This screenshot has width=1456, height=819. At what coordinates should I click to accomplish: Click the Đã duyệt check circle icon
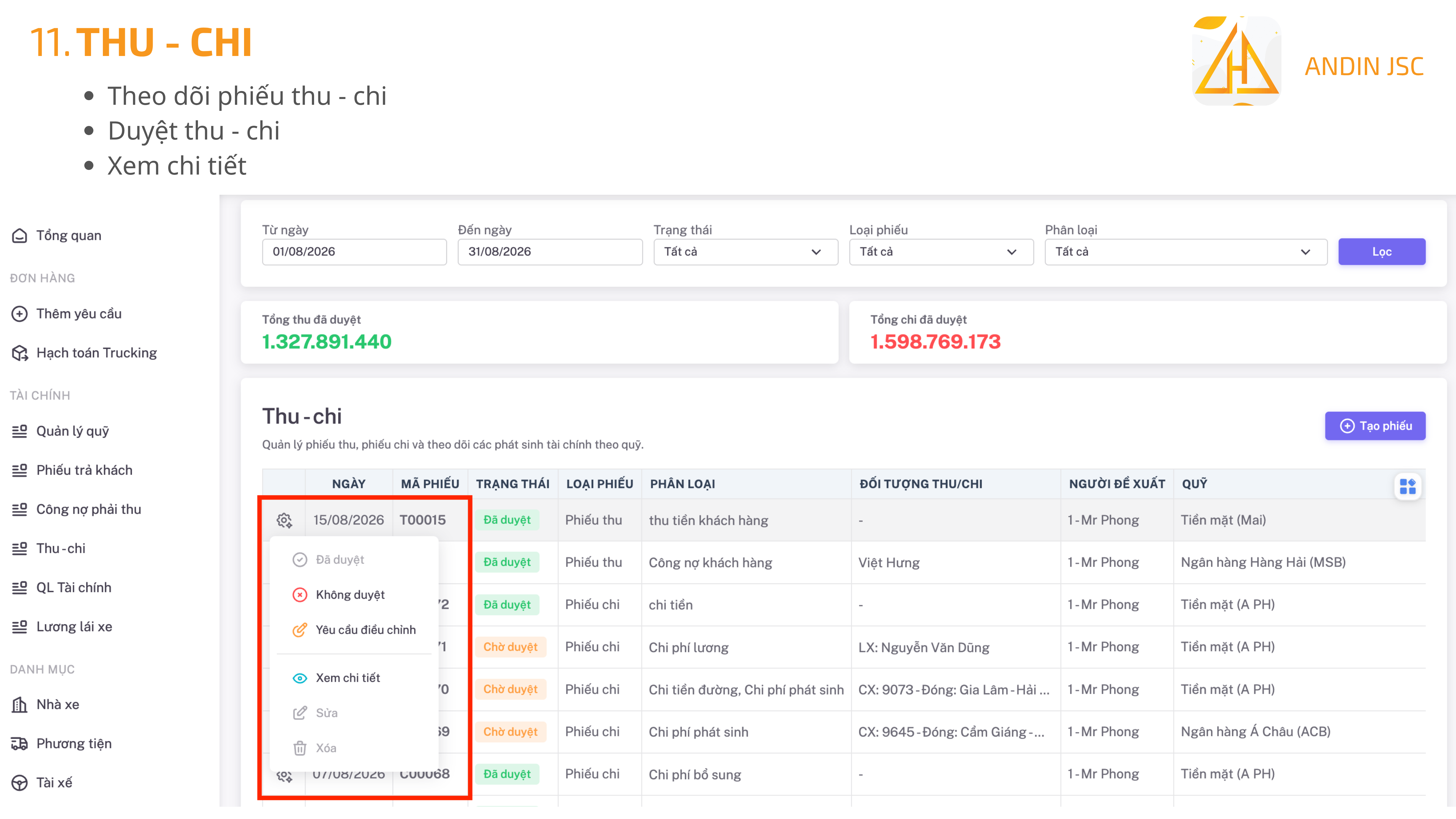pos(299,560)
